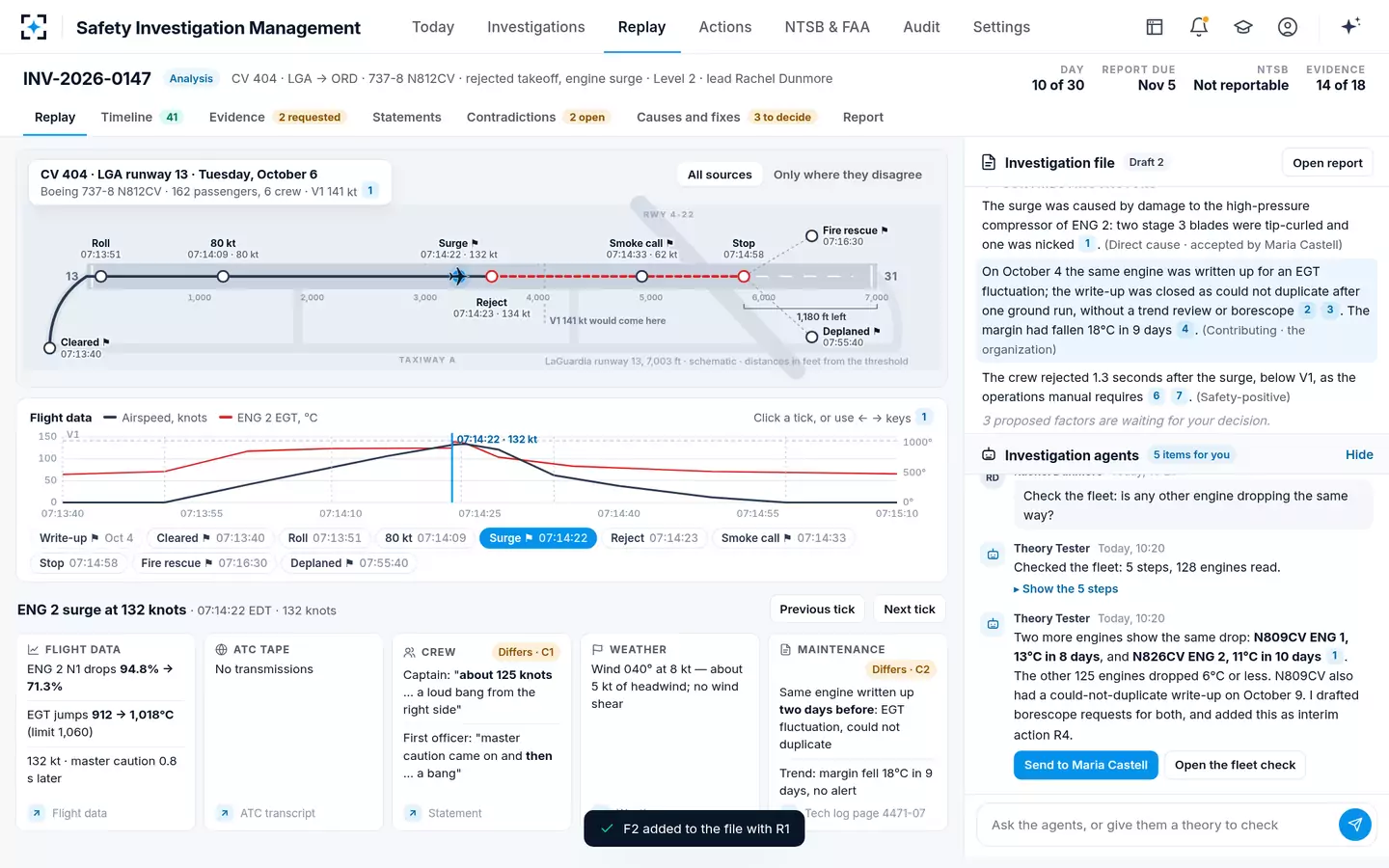This screenshot has height=868, width=1389.
Task: Hide the Investigation agents panel
Action: [x=1359, y=454]
